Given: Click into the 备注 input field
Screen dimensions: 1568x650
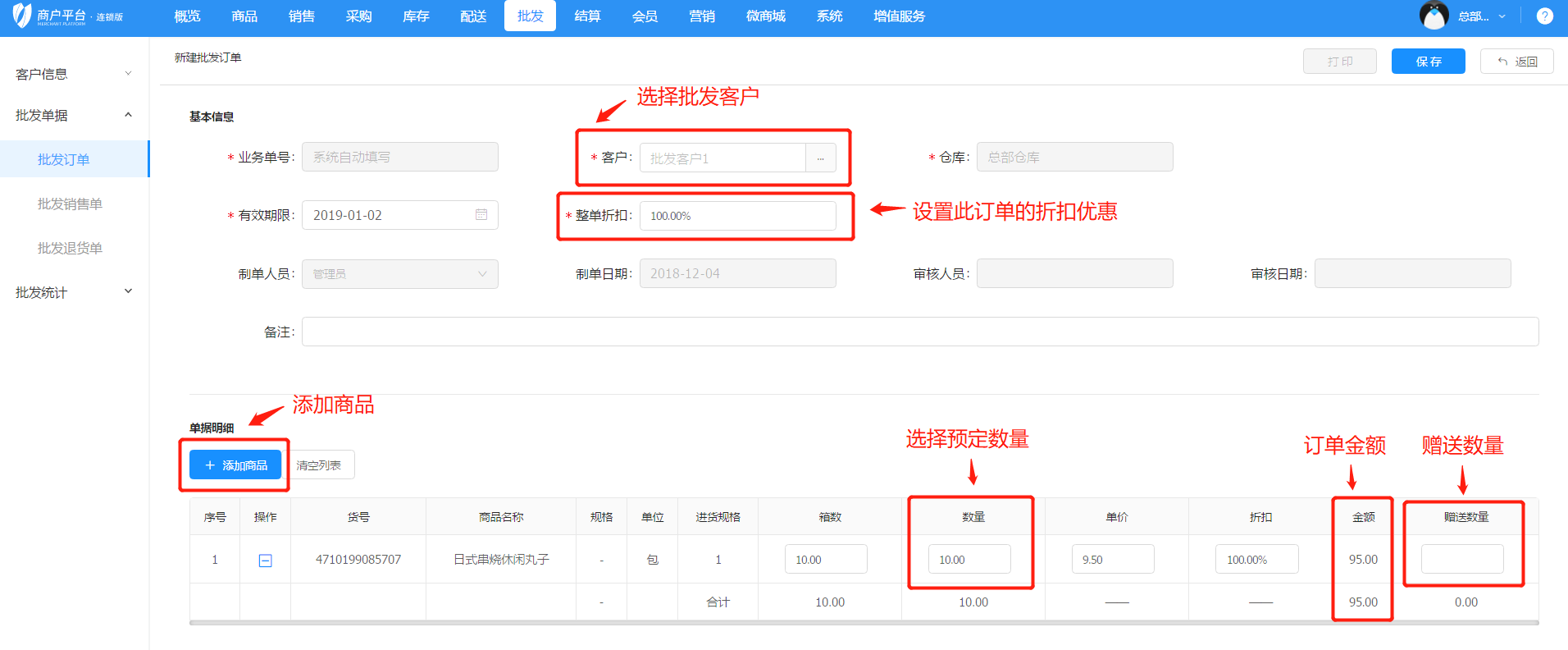Looking at the screenshot, I should [x=919, y=332].
